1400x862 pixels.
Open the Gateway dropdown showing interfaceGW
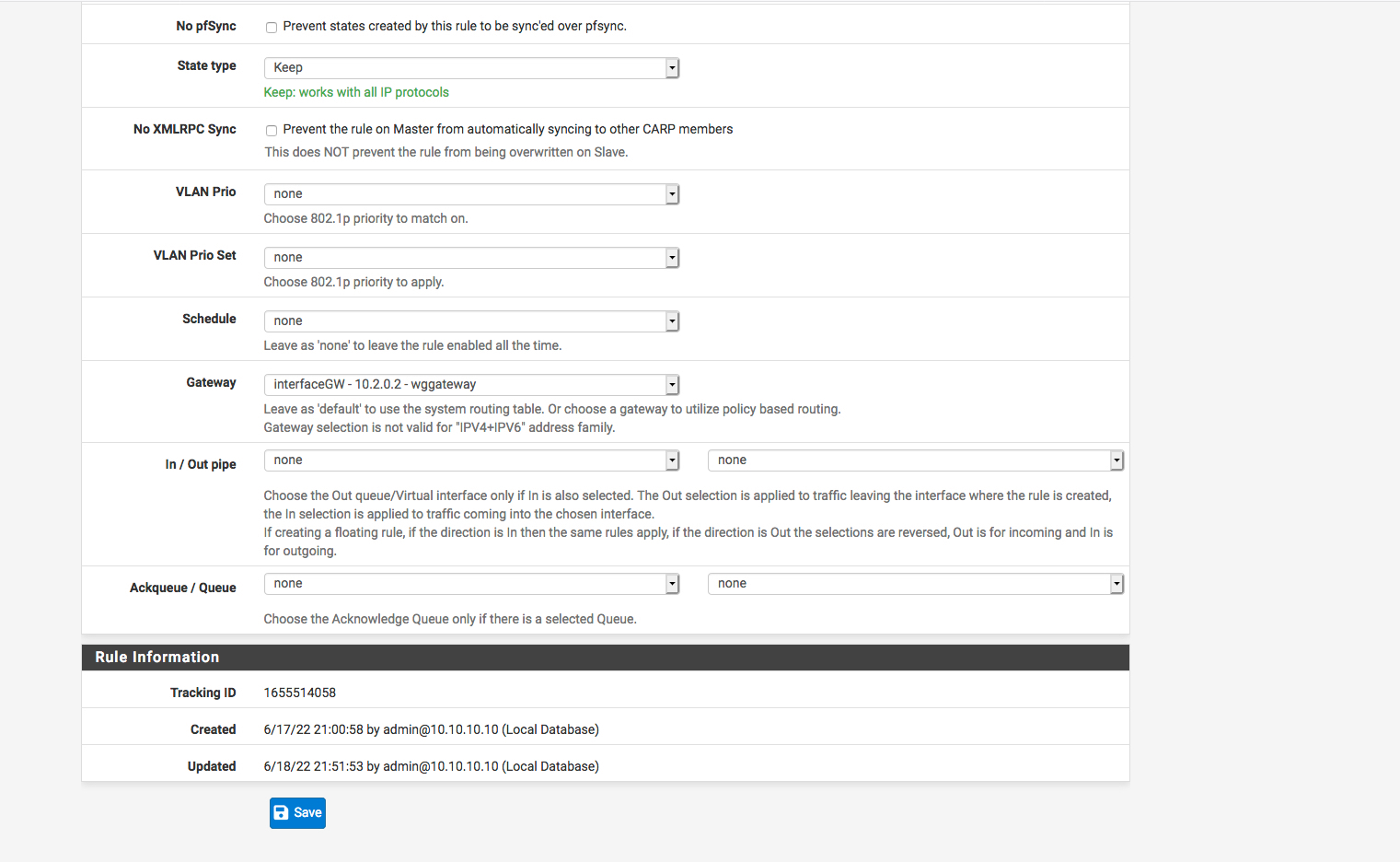(x=471, y=385)
